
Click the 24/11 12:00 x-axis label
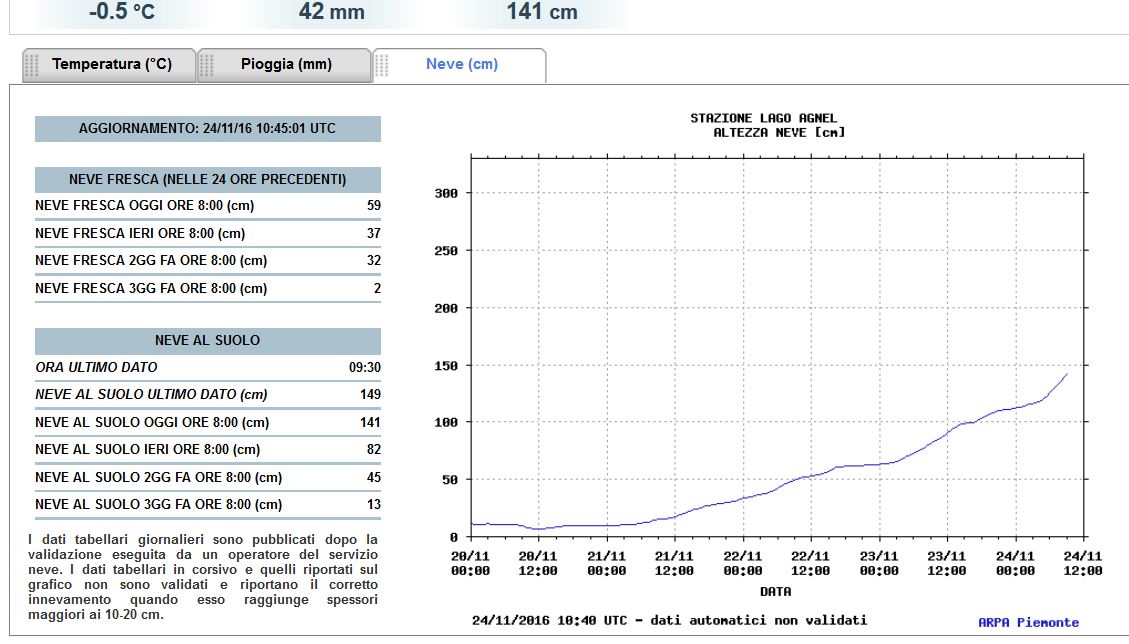[x=1083, y=563]
